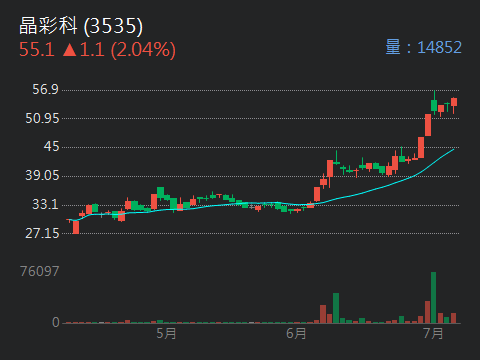Click the percentage change (2.04%)
The width and height of the screenshot is (480, 360).
(143, 50)
